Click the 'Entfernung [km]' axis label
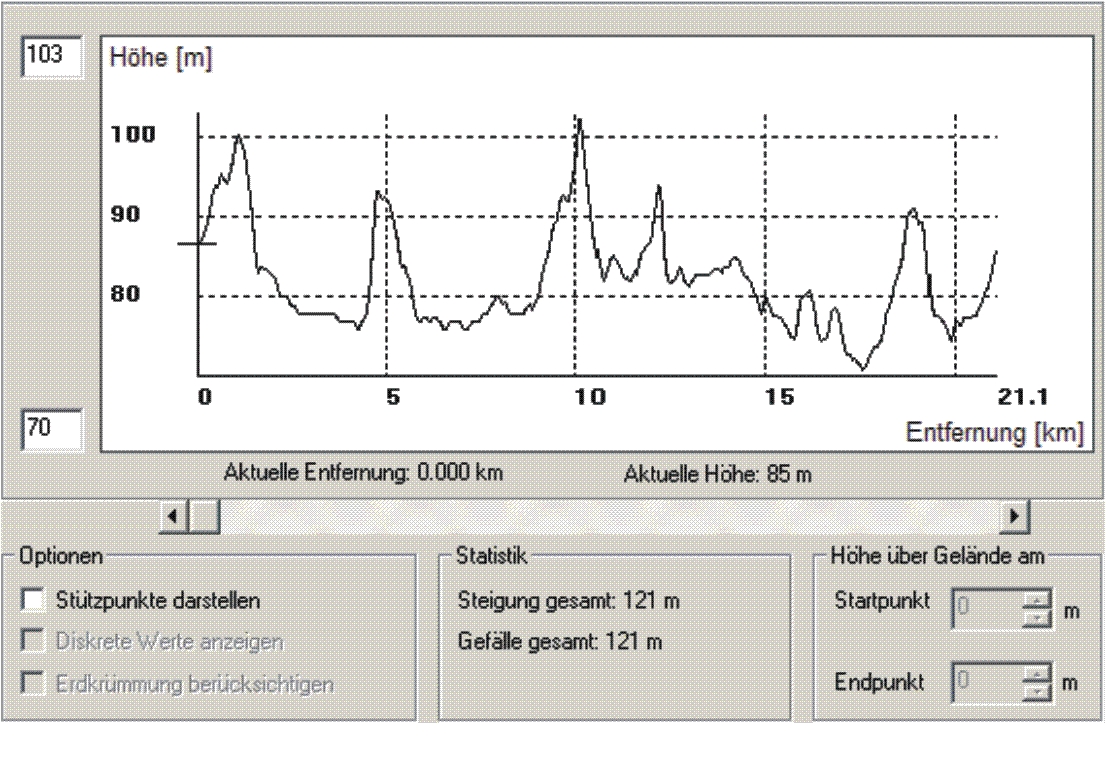Image resolution: width=1106 pixels, height=782 pixels. 995,432
